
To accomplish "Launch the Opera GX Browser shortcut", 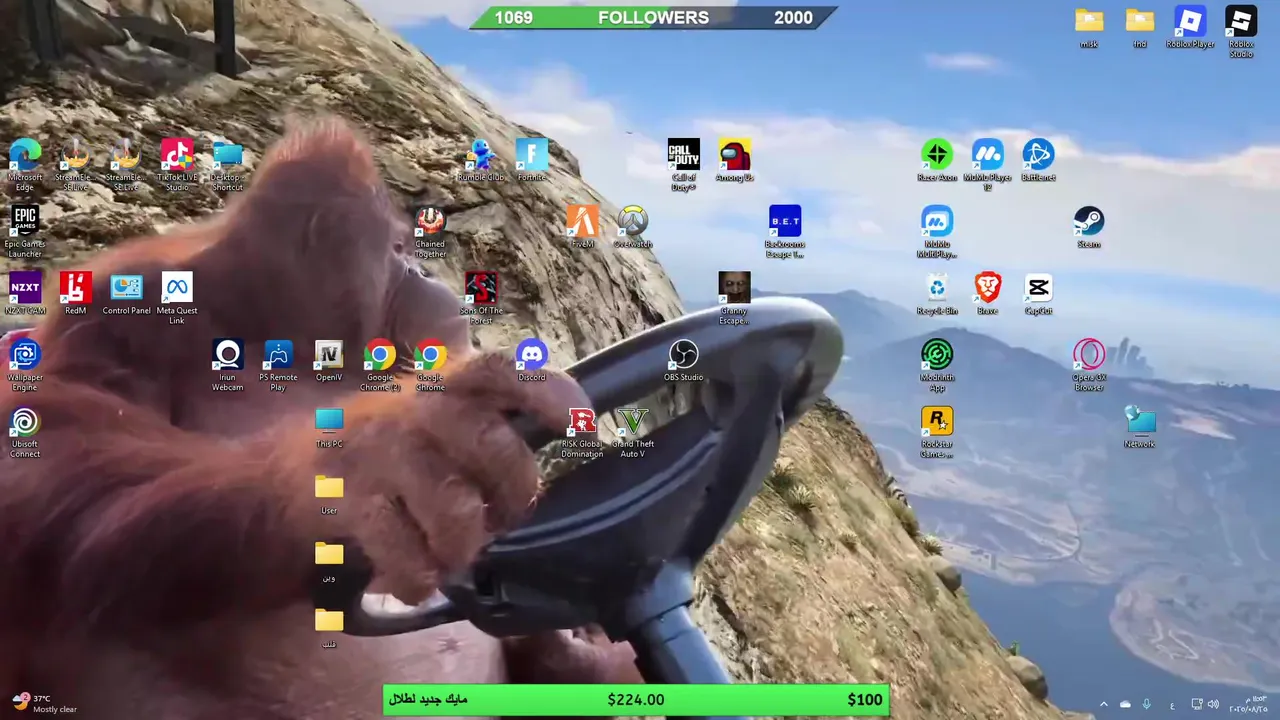I will point(1089,365).
